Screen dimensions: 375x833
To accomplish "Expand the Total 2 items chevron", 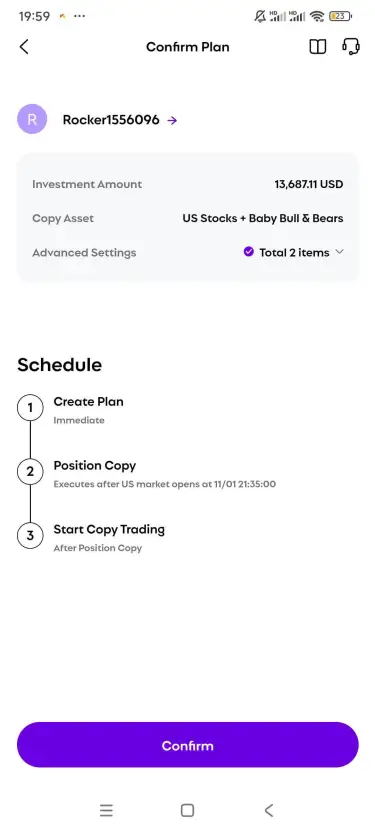I will pyautogui.click(x=339, y=252).
